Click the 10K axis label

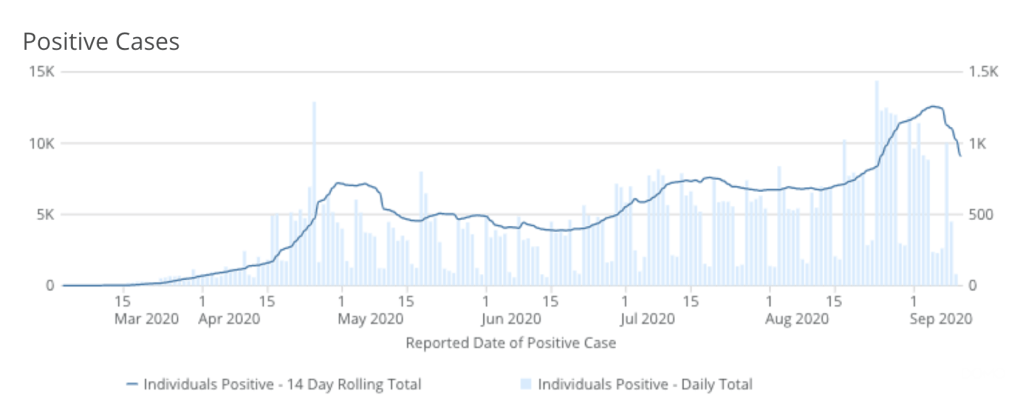(x=41, y=143)
